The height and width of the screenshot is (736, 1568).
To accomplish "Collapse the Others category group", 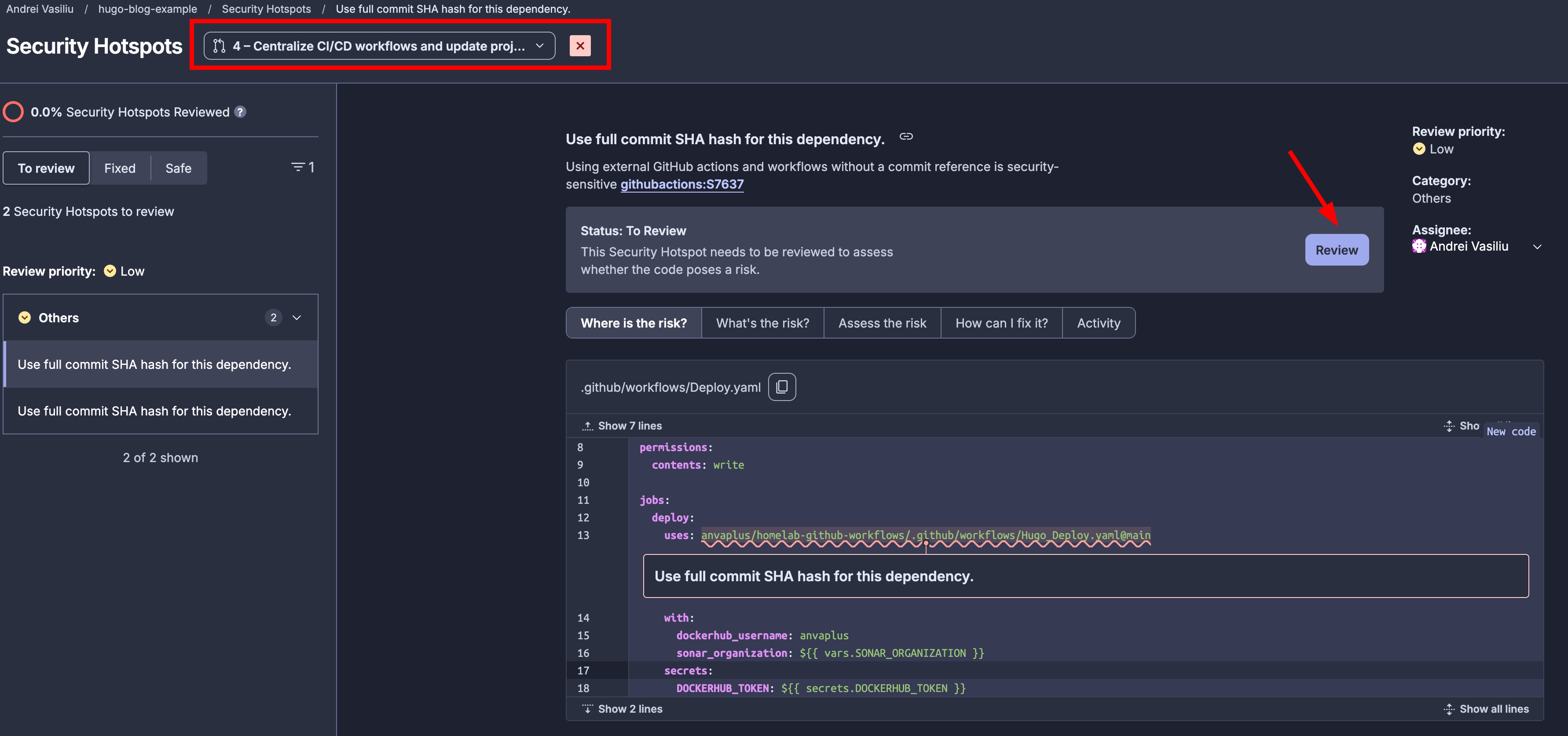I will coord(297,317).
